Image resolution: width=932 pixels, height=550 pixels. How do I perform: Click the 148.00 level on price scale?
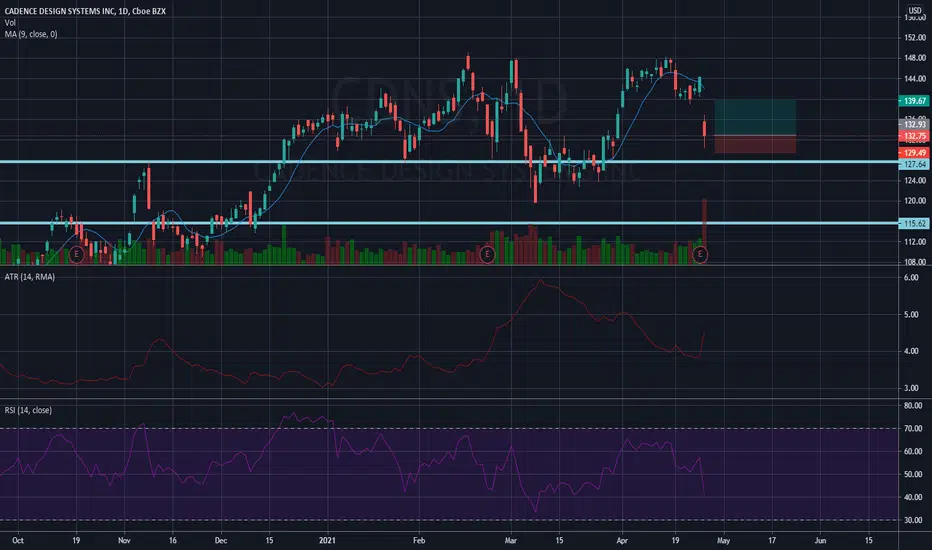click(x=915, y=58)
